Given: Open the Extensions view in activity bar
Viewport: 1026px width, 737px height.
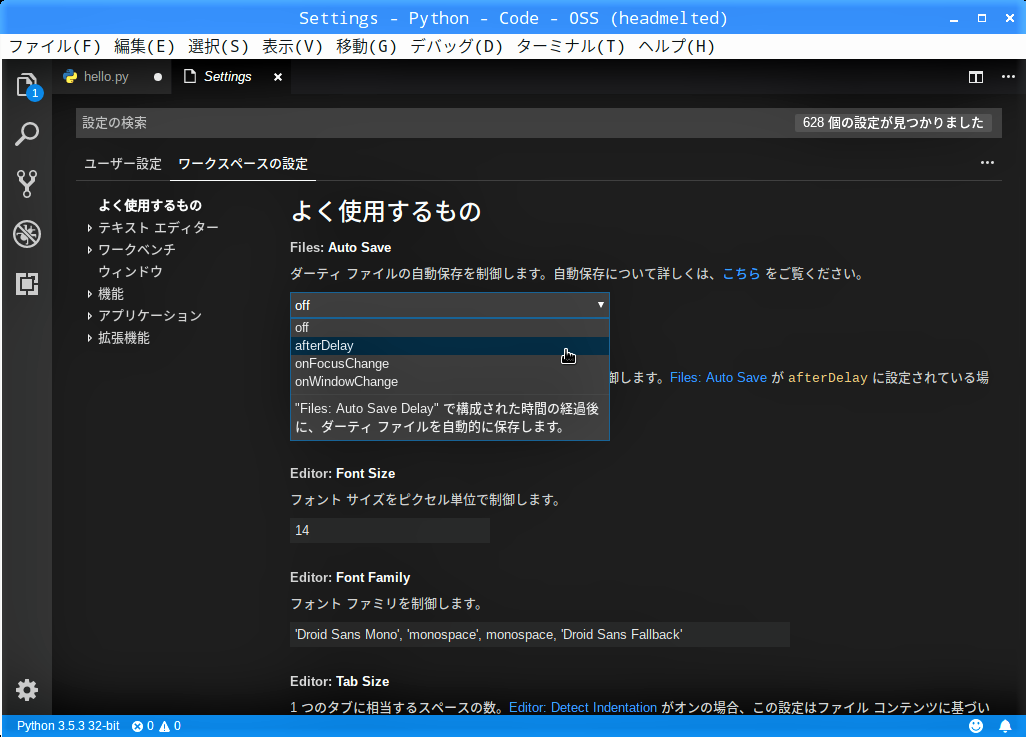Looking at the screenshot, I should 27,284.
